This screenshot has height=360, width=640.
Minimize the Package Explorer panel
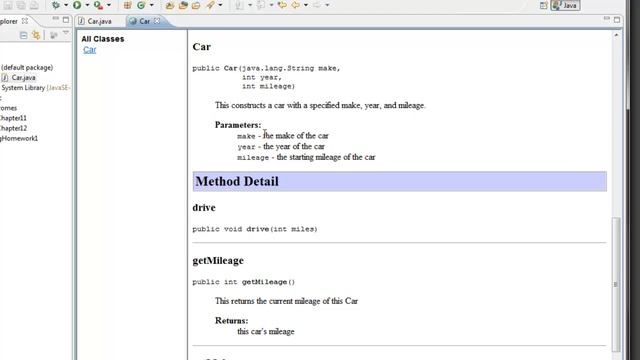(x=56, y=19)
